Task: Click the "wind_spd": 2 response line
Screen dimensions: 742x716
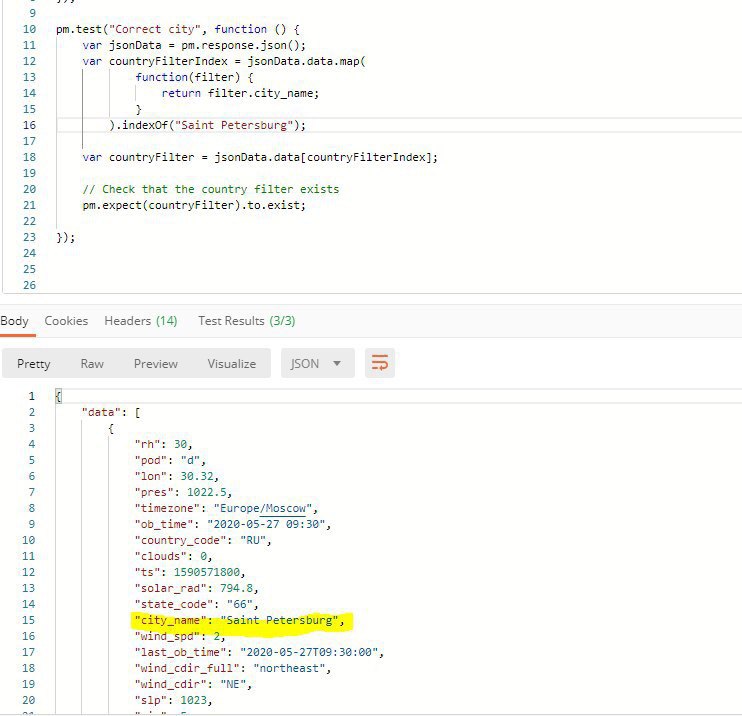Action: [x=180, y=636]
